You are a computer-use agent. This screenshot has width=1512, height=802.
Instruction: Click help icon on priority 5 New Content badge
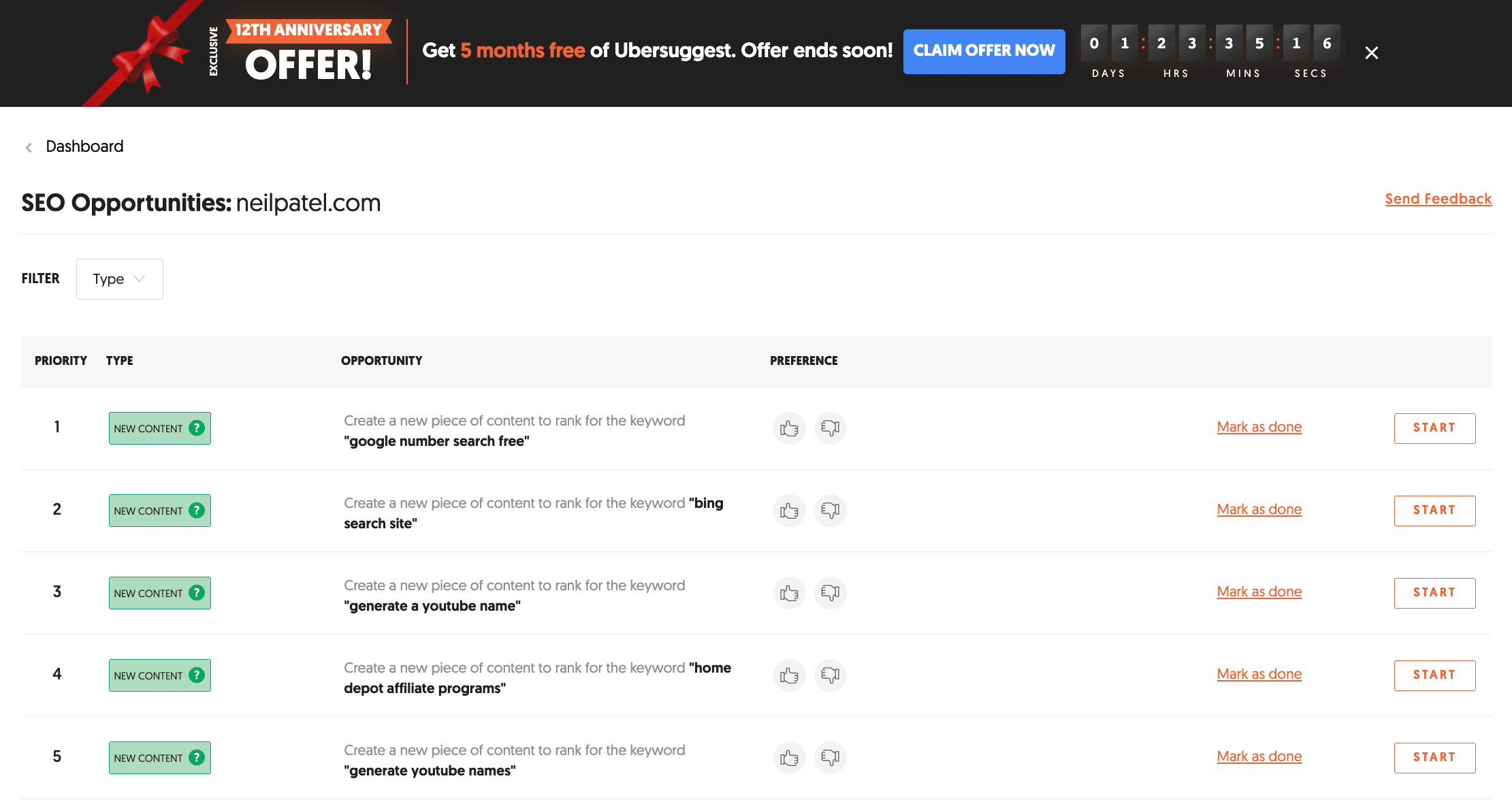(x=197, y=758)
